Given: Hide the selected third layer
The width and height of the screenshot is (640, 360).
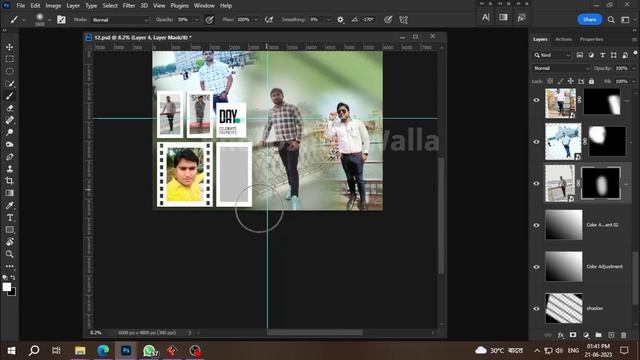Looking at the screenshot, I should 536,184.
